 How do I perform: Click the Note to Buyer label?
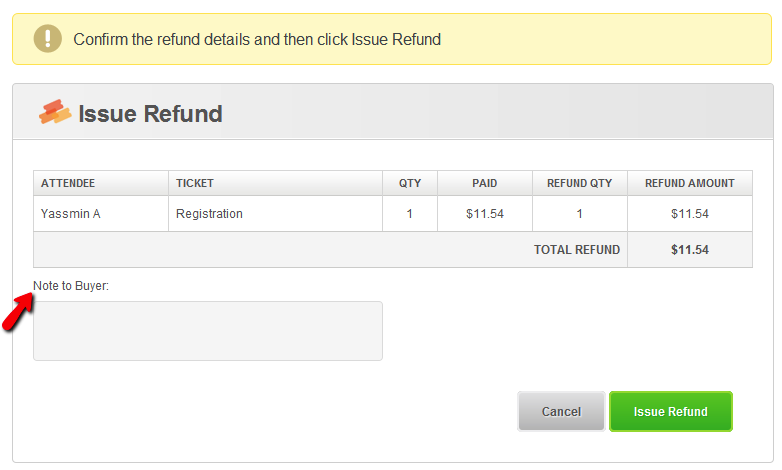71,286
